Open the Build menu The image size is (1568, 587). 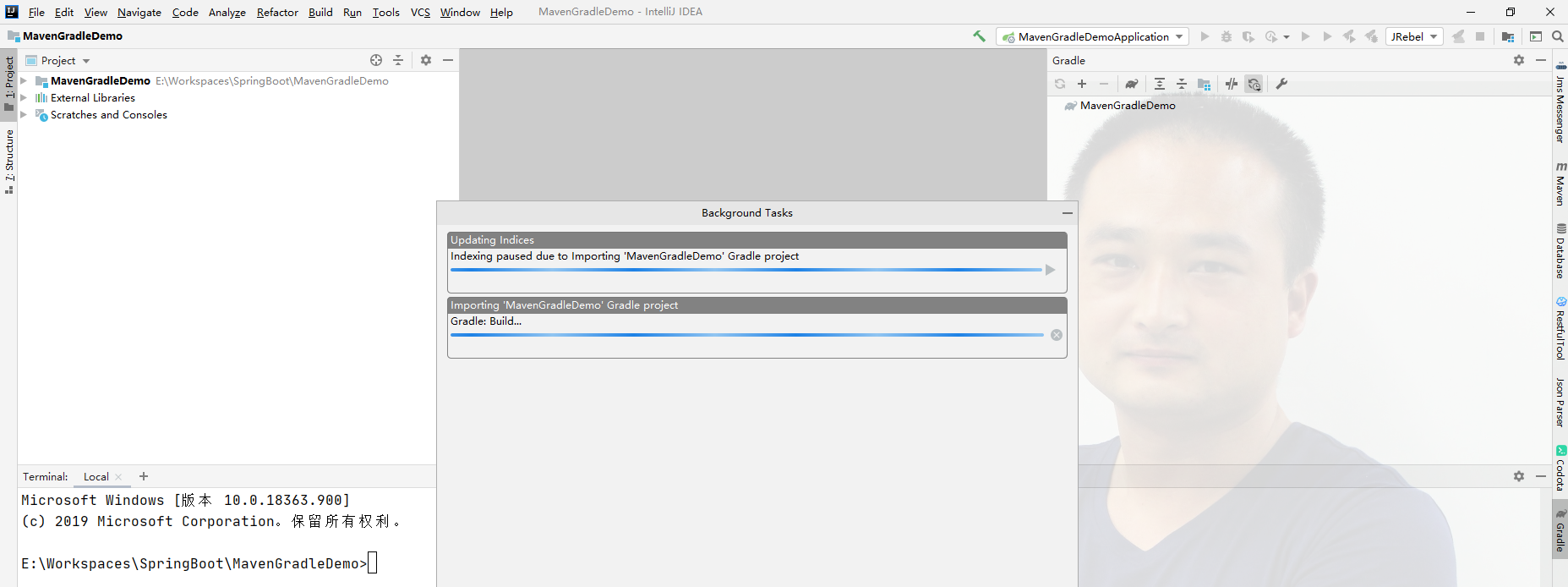pos(320,12)
